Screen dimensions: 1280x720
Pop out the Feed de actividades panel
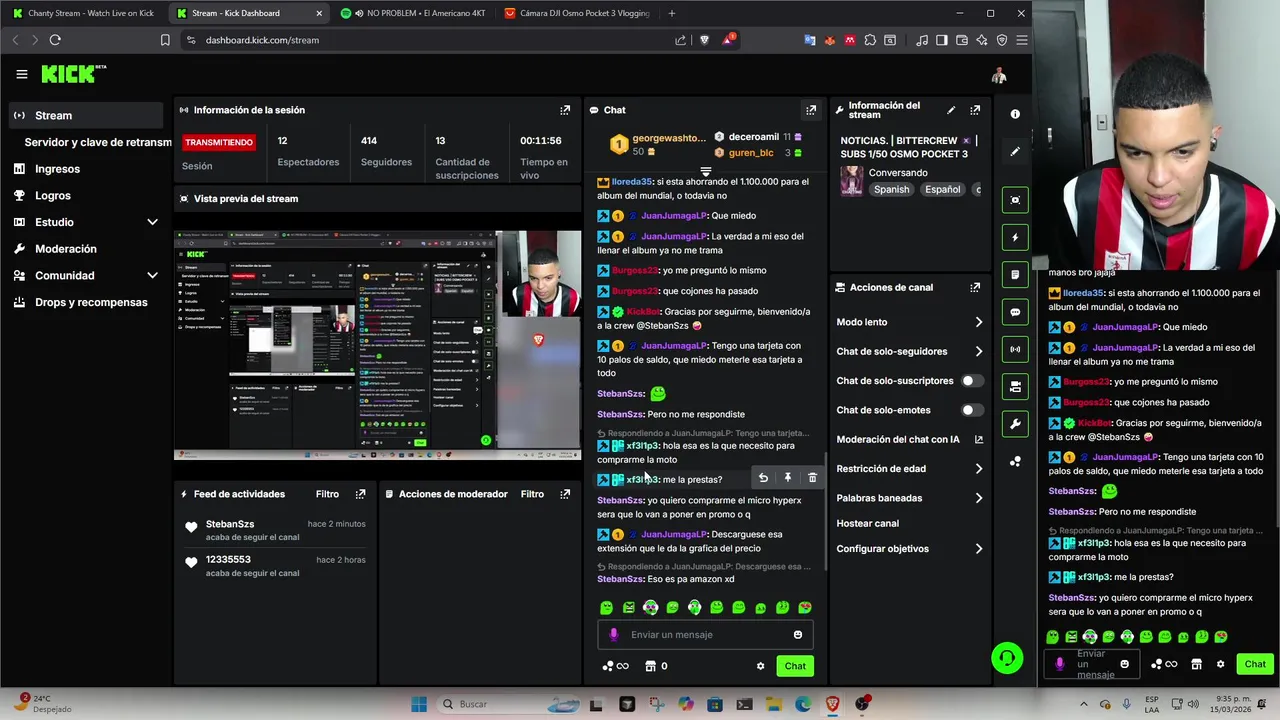click(361, 494)
